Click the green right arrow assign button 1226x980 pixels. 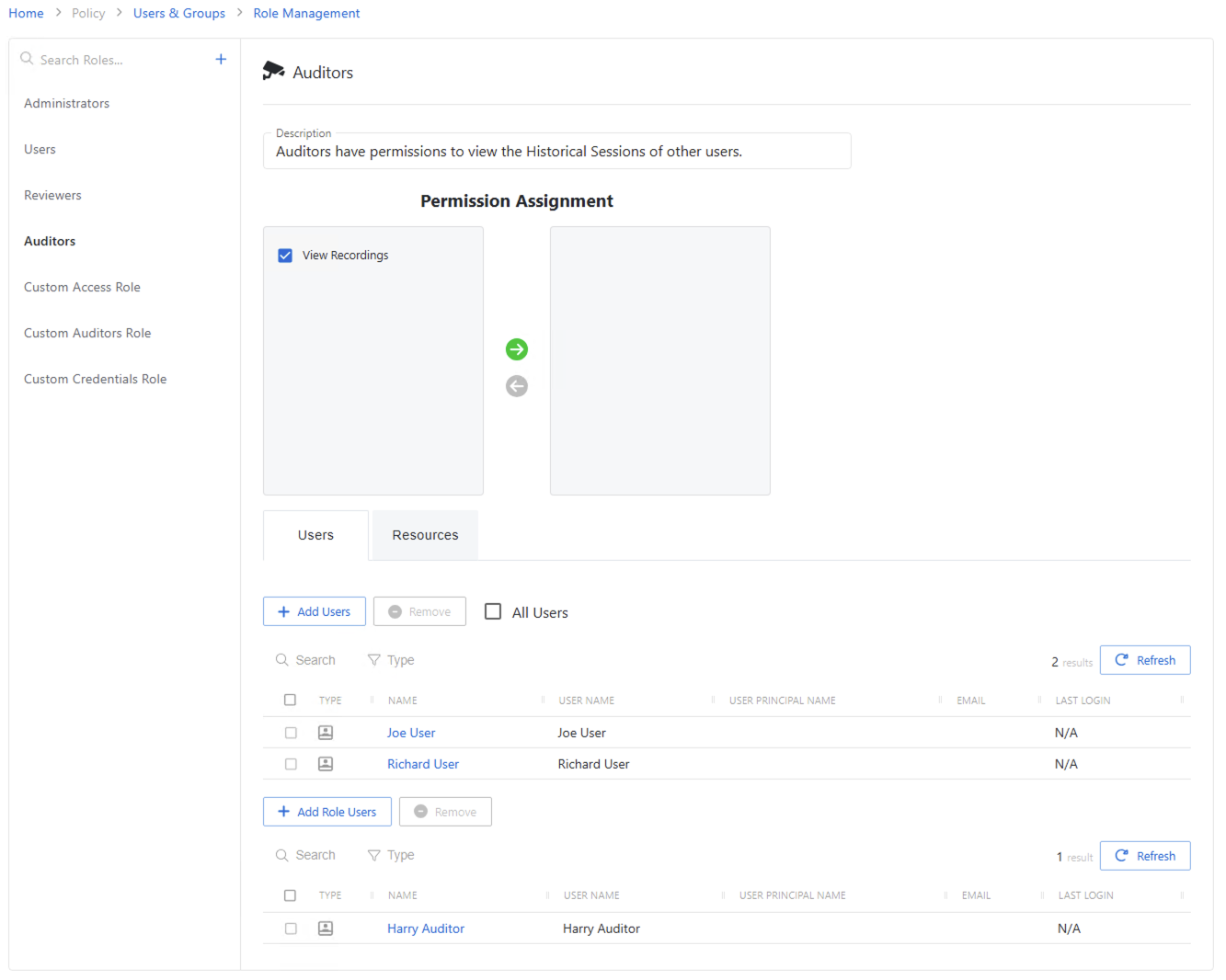517,349
